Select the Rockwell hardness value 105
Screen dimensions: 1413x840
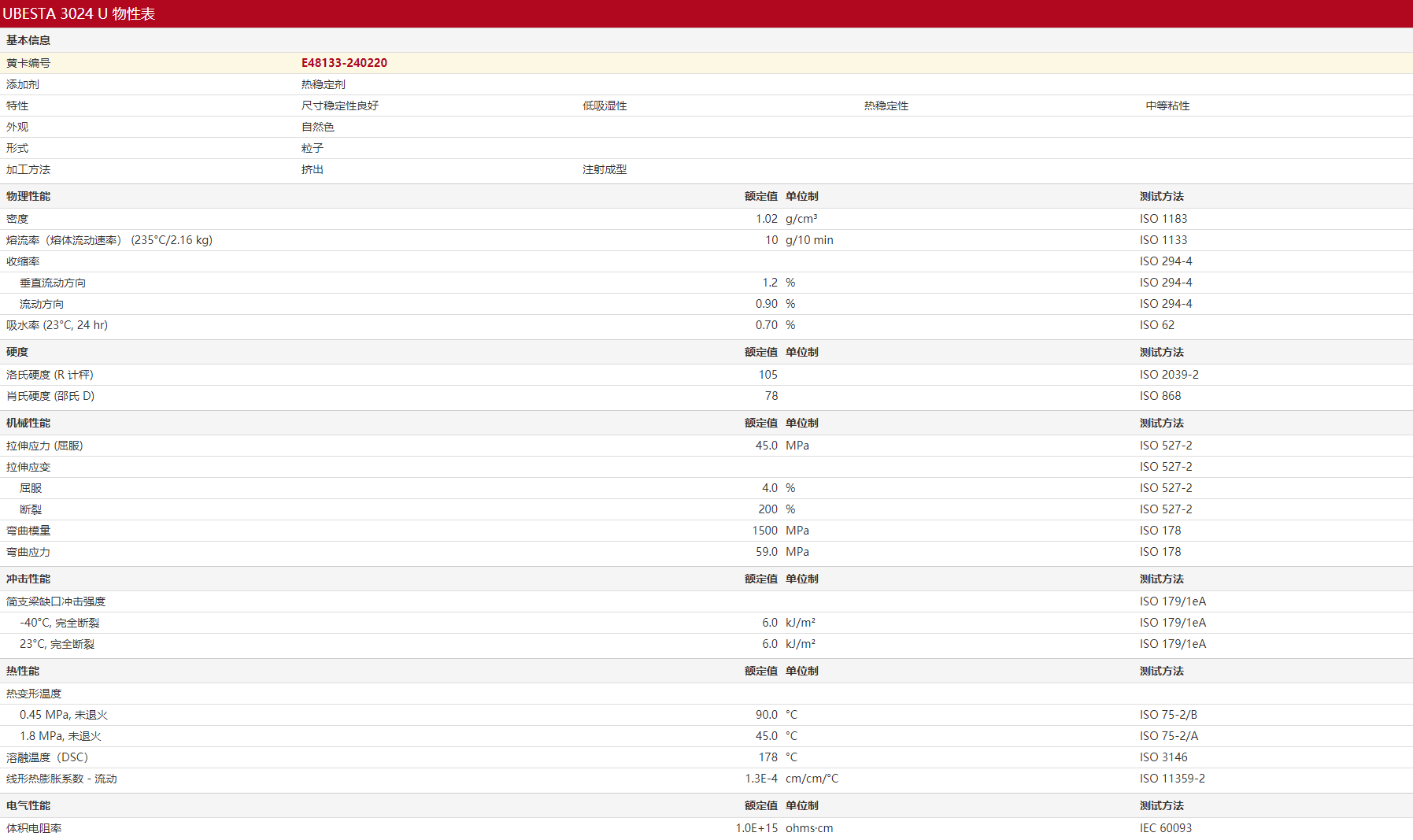point(768,375)
